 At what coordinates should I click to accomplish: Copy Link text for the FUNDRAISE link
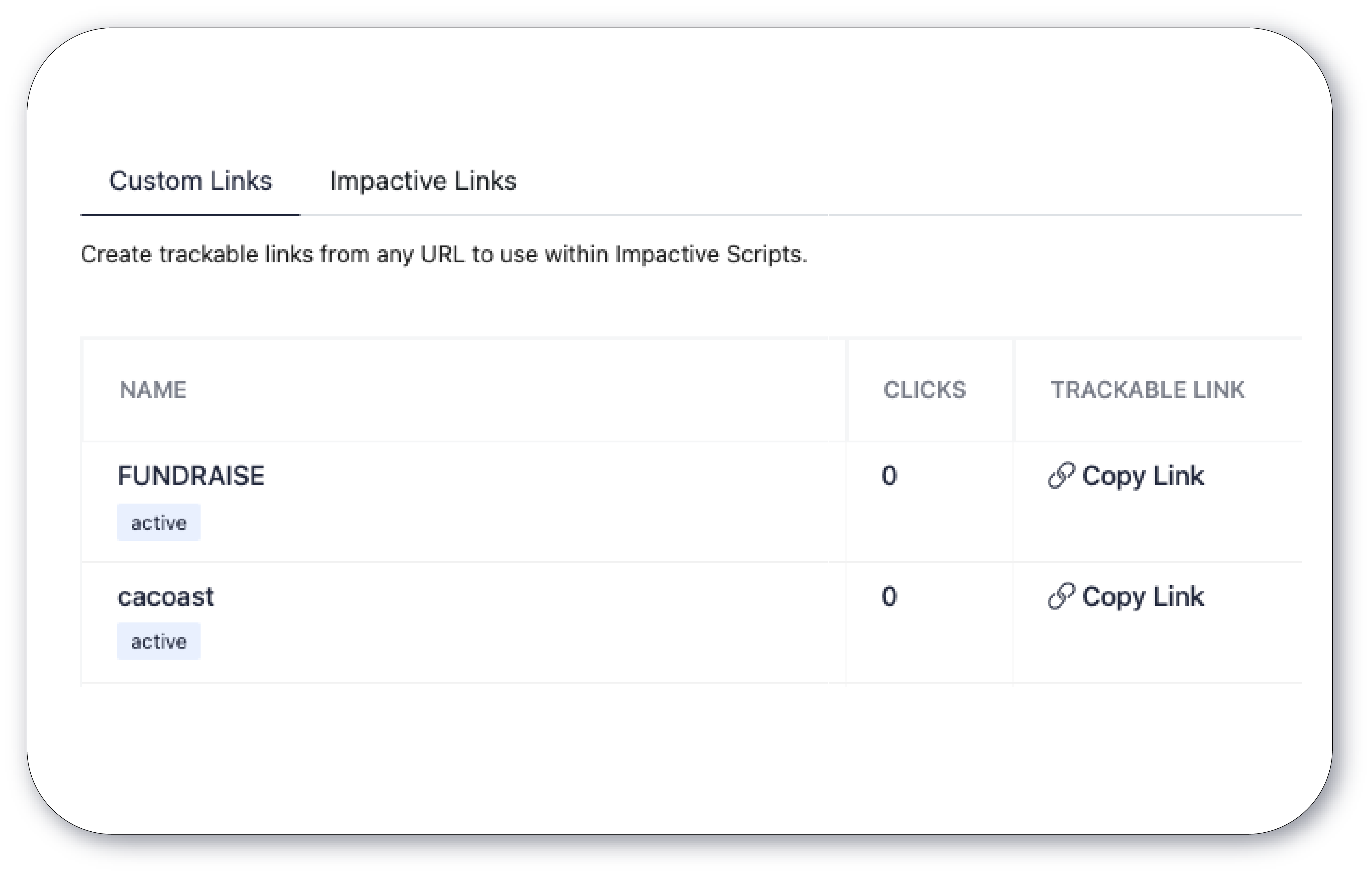pyautogui.click(x=1142, y=476)
